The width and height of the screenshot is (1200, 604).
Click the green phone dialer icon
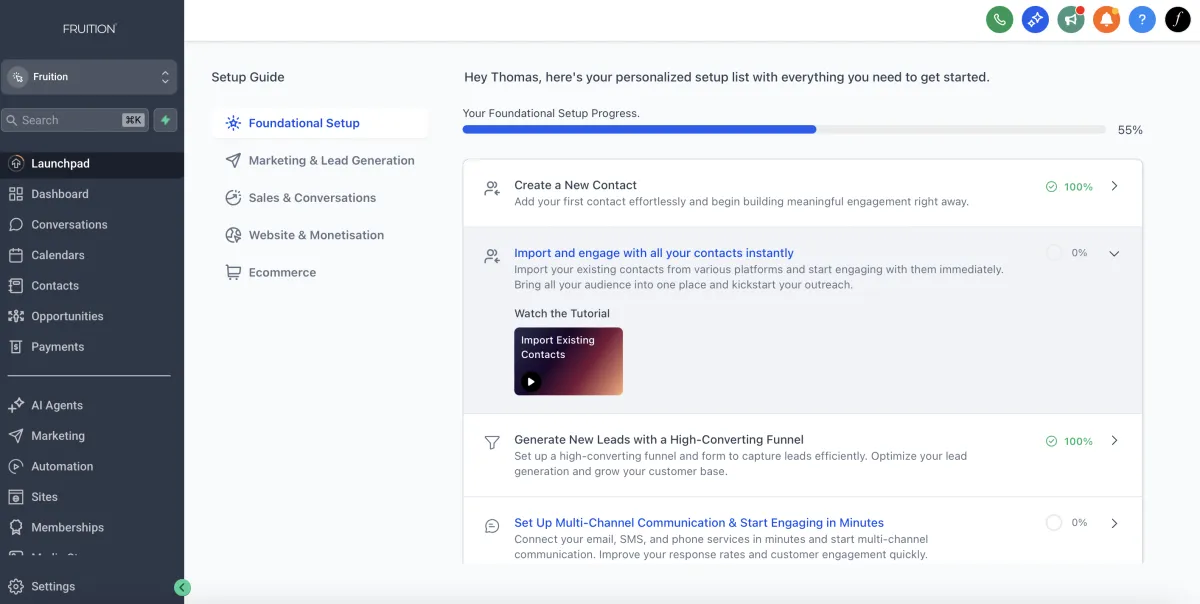(999, 19)
